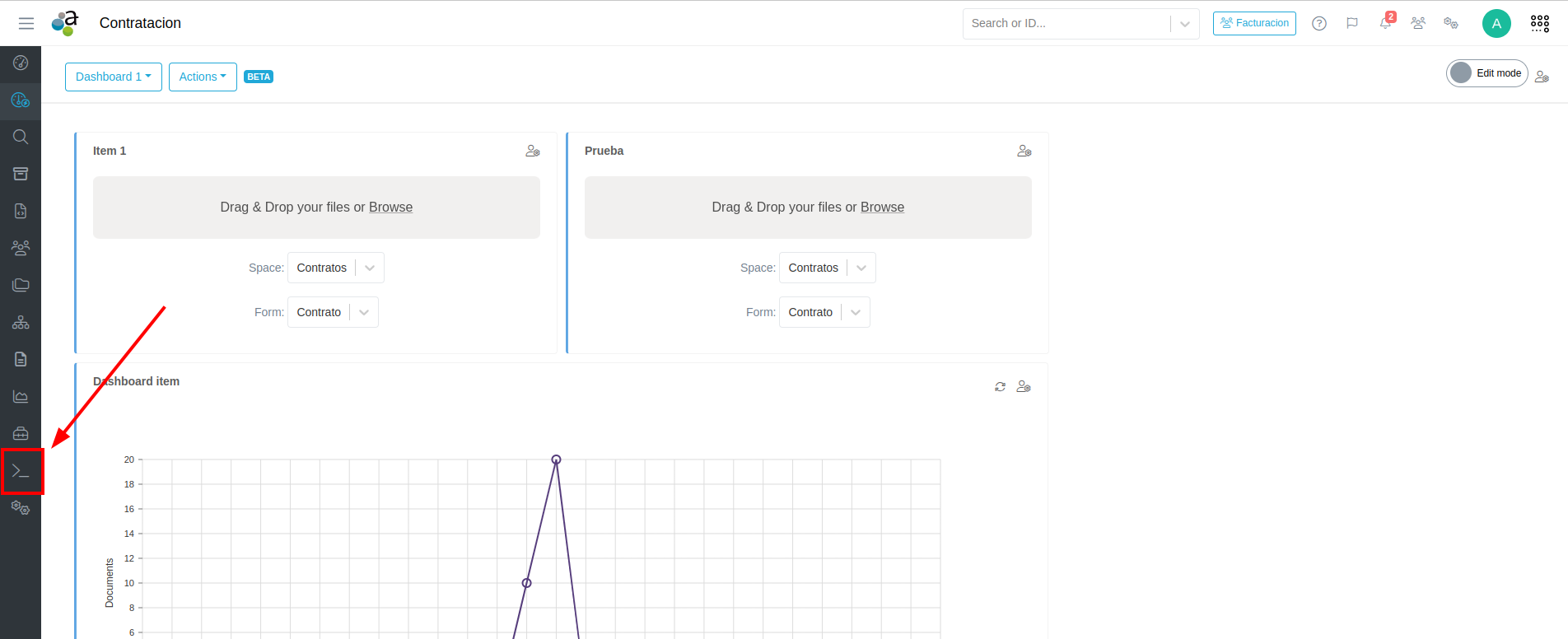The image size is (1568, 639).
Task: Open the Actions dropdown menu
Action: (x=203, y=77)
